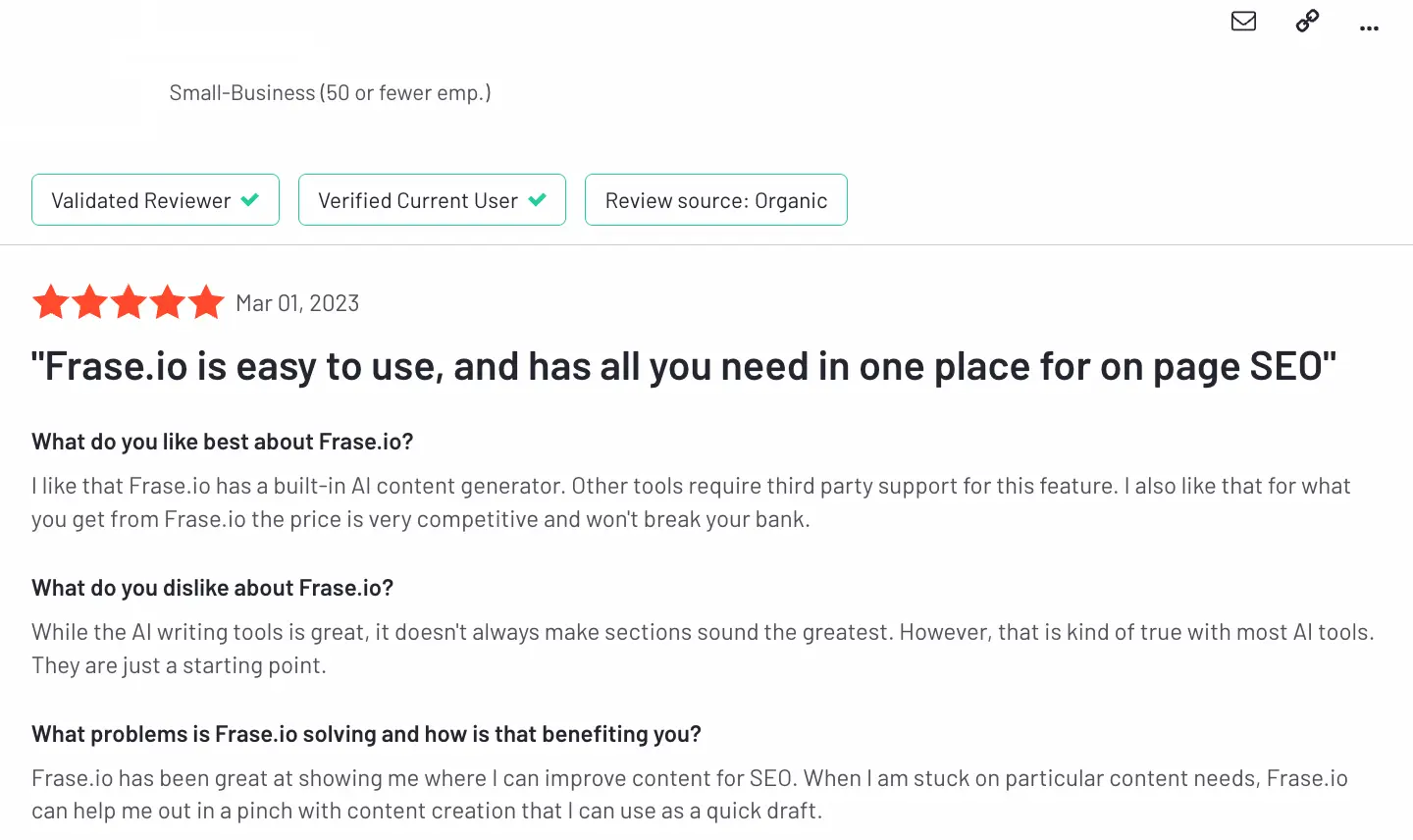Click the Validated Reviewer green checkmark

tap(250, 200)
